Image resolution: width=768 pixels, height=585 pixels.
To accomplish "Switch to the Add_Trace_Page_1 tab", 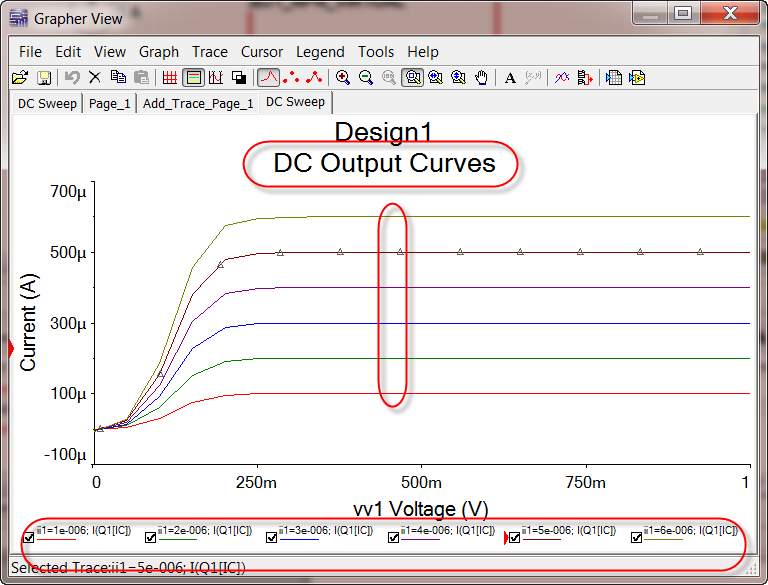I will click(198, 104).
